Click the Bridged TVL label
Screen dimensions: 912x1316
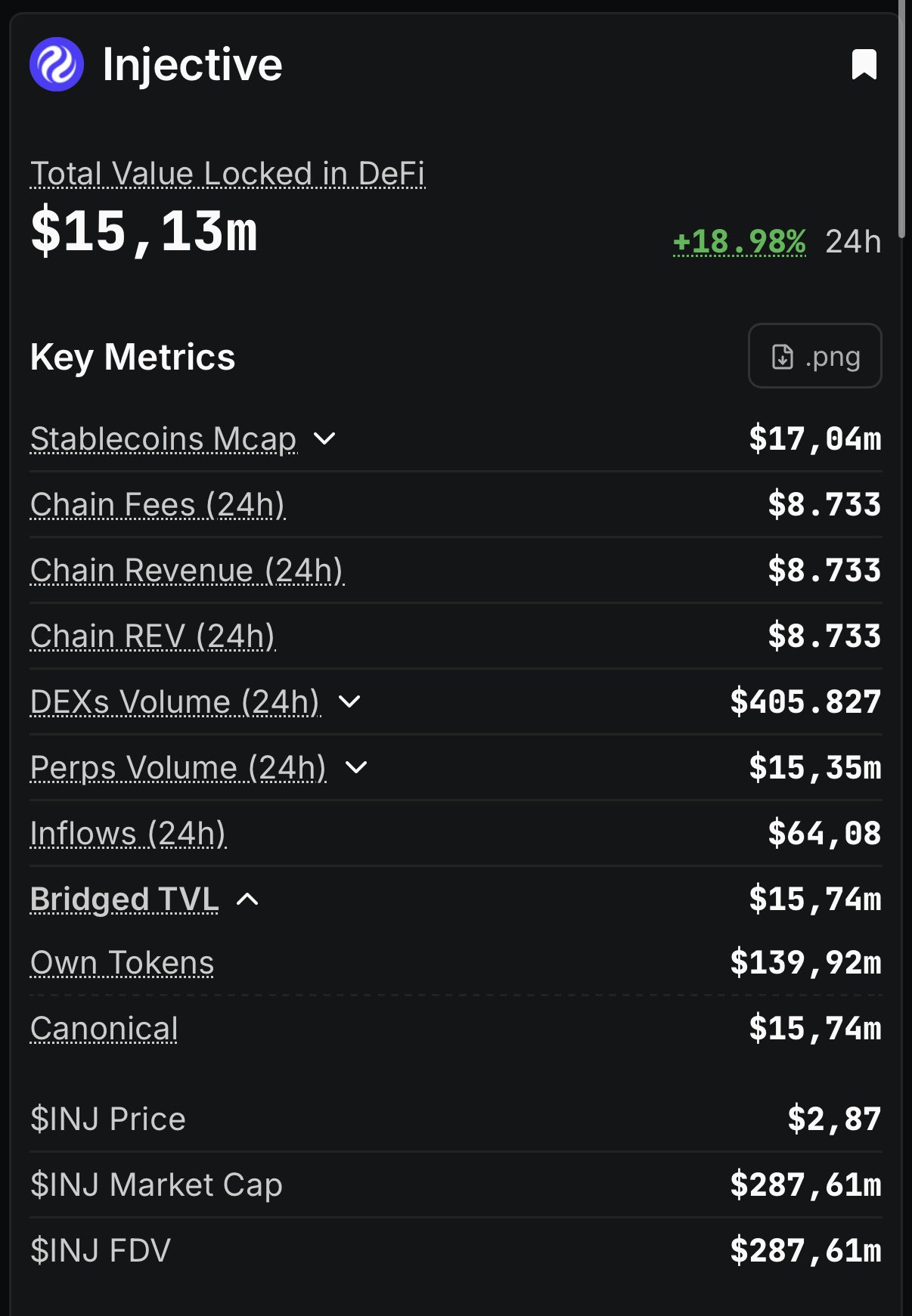[124, 899]
